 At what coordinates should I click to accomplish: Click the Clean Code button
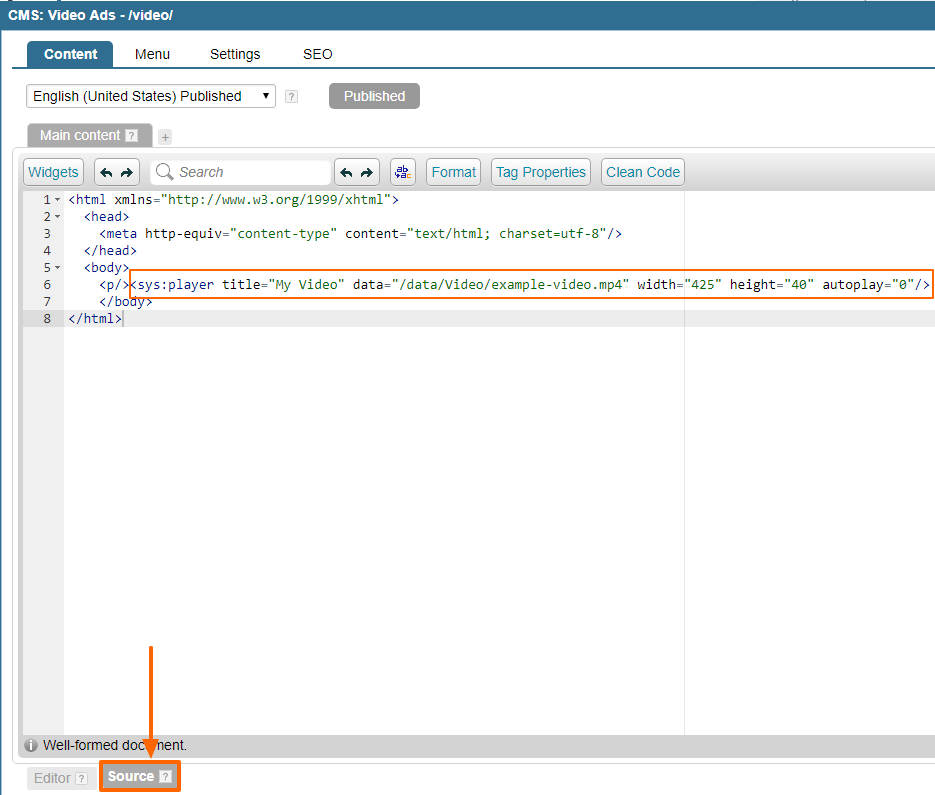tap(643, 172)
